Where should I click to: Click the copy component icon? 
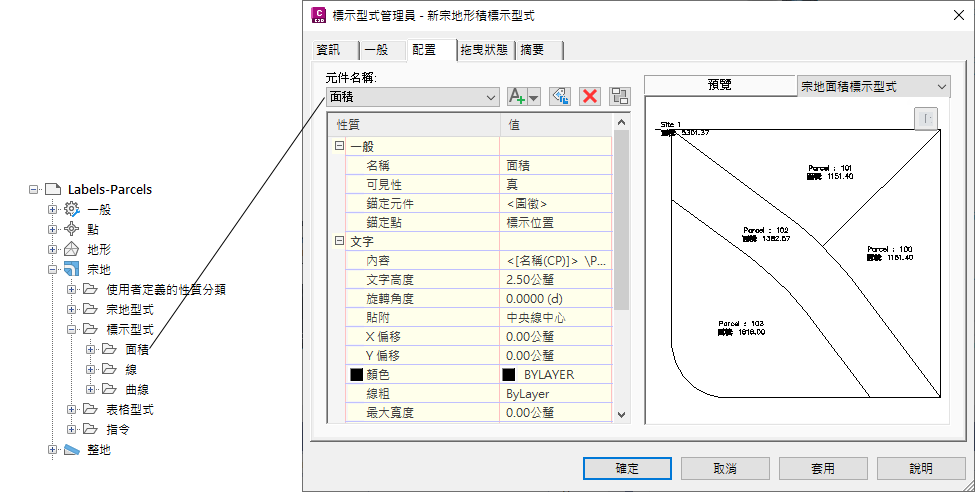click(560, 96)
